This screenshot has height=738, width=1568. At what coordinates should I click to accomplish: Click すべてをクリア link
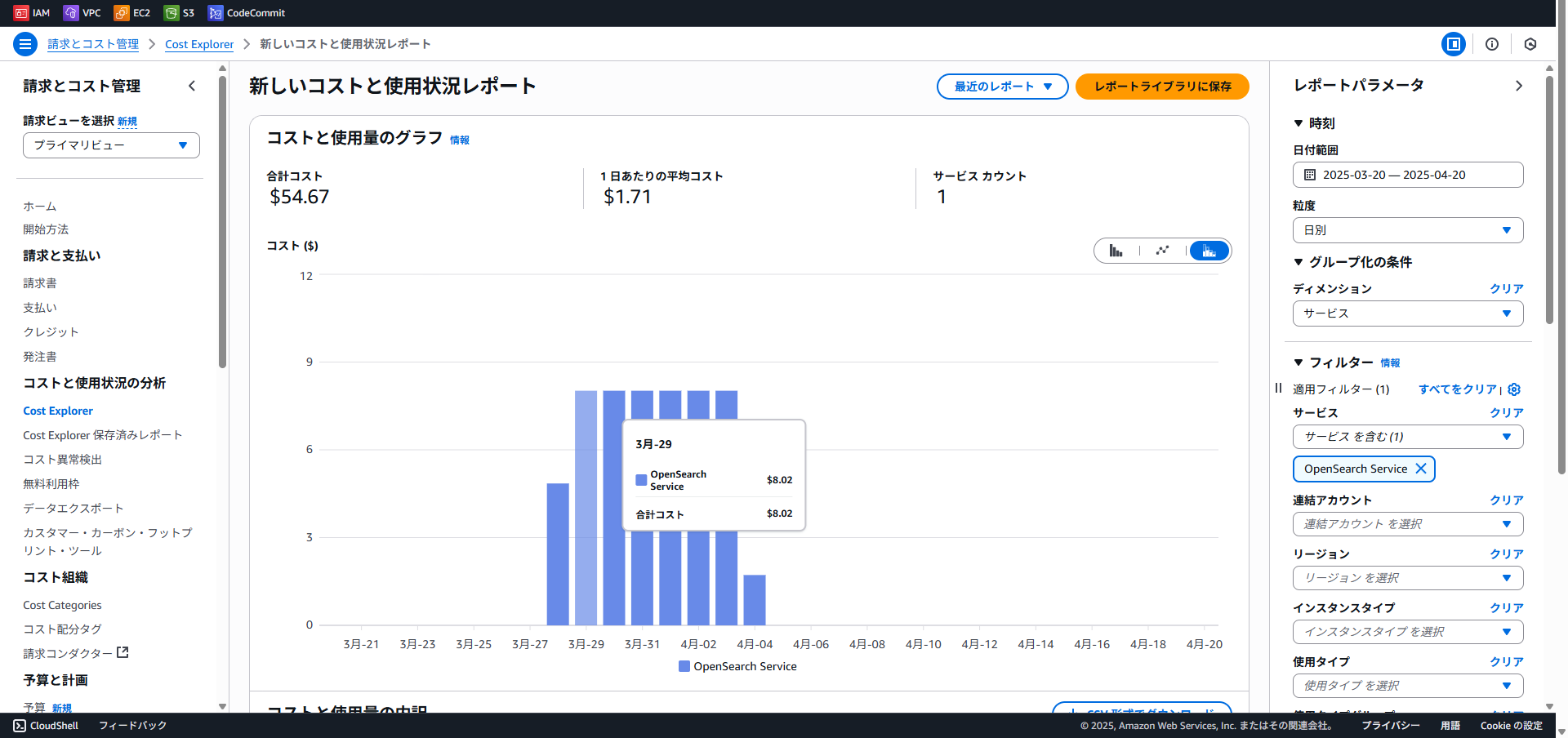[x=1458, y=389]
